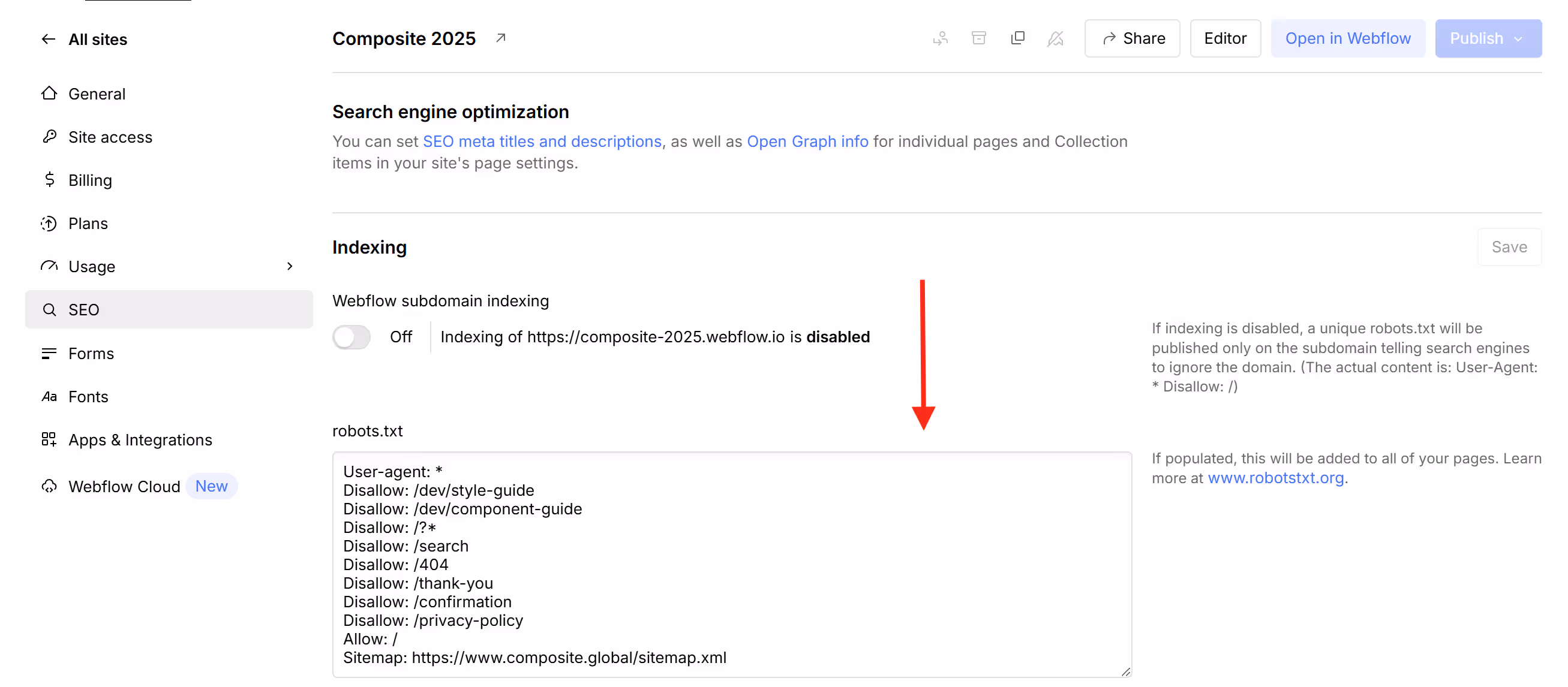
Task: Enable Webflow subdomain indexing toggle
Action: click(x=352, y=337)
